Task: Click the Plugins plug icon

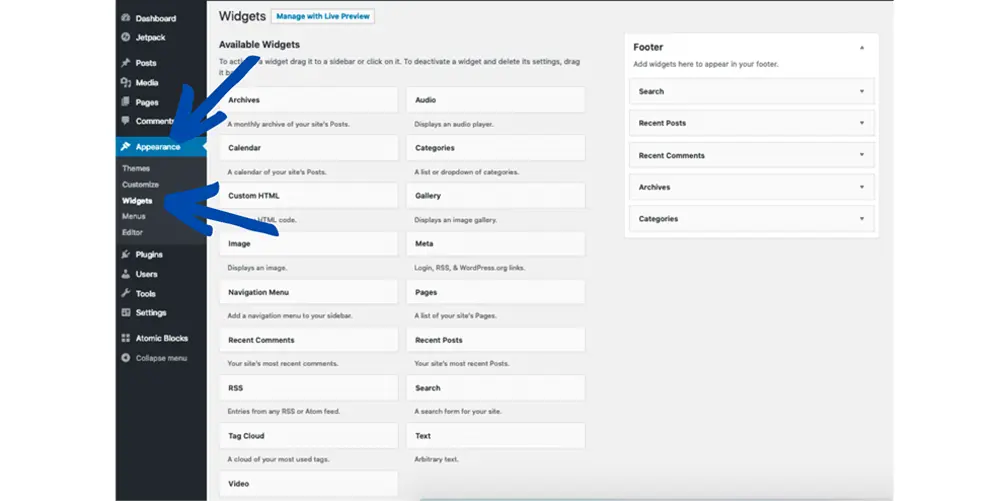Action: [x=126, y=254]
